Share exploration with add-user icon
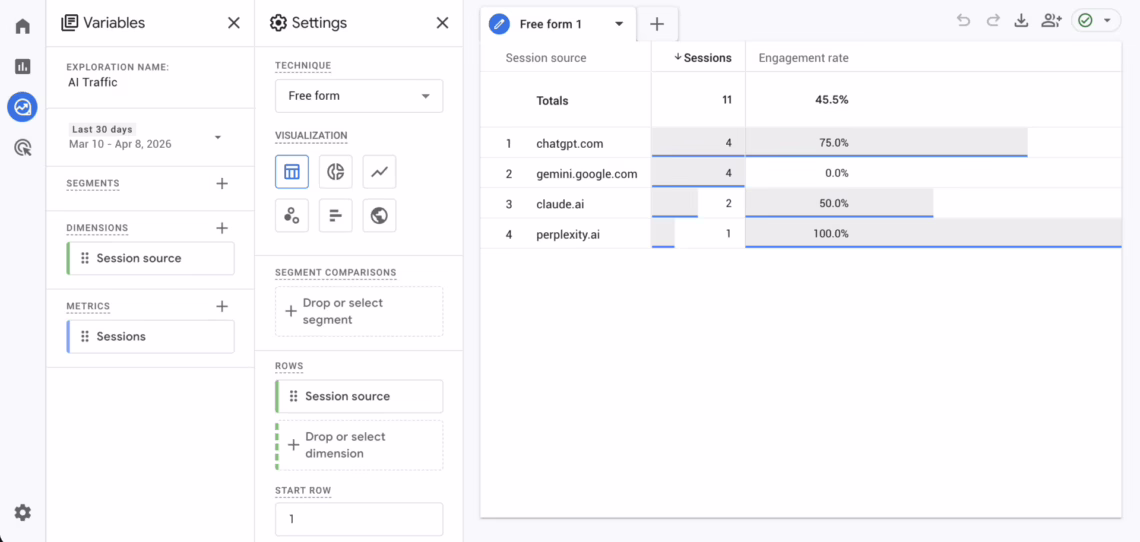 pos(1051,20)
